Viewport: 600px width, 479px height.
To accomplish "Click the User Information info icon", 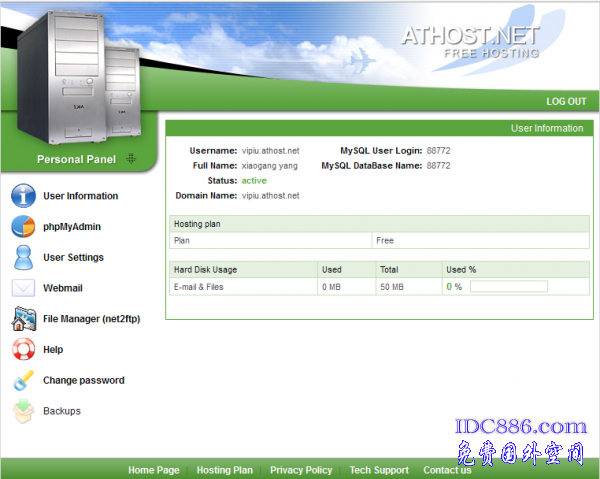I will click(23, 196).
